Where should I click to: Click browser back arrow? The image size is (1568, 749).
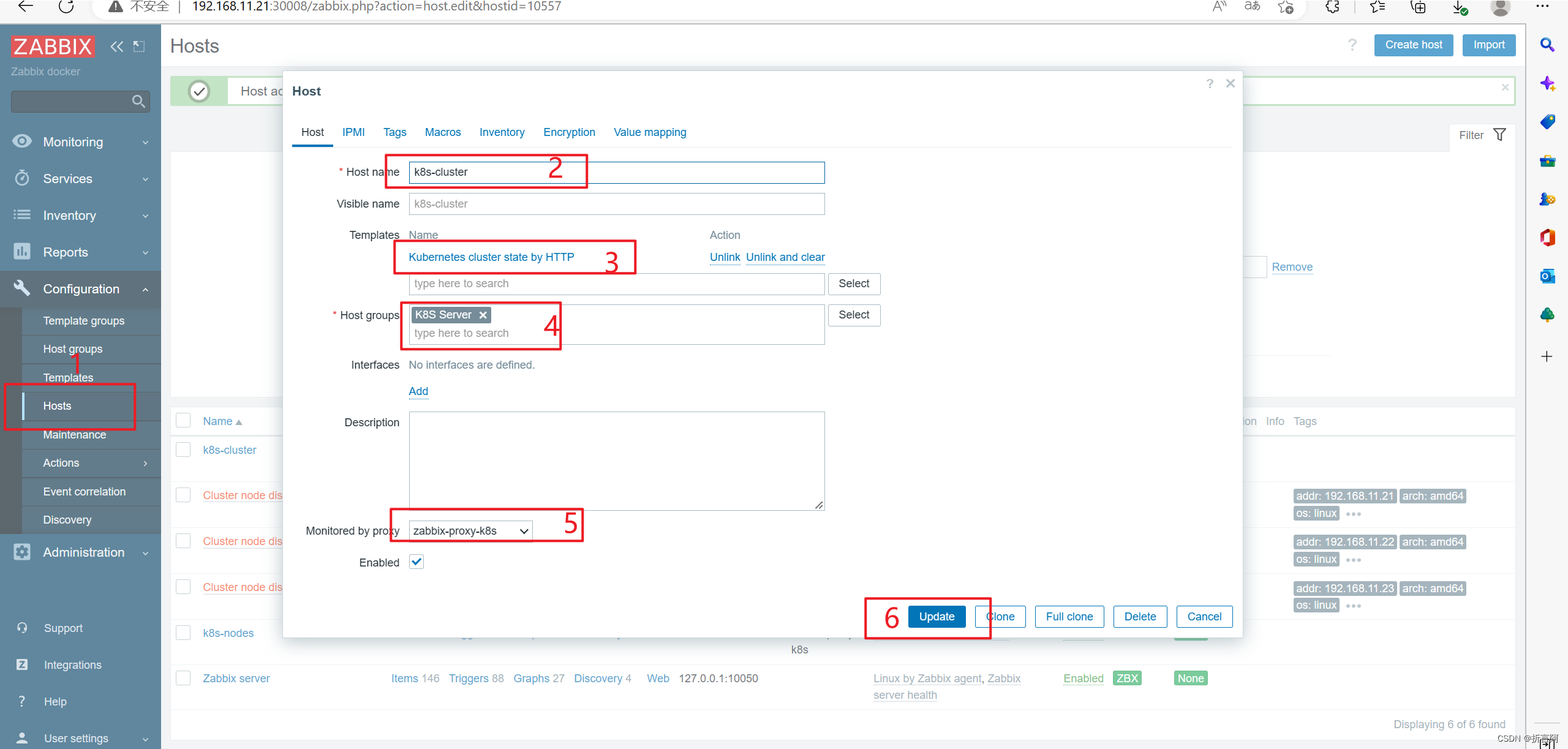(x=26, y=7)
